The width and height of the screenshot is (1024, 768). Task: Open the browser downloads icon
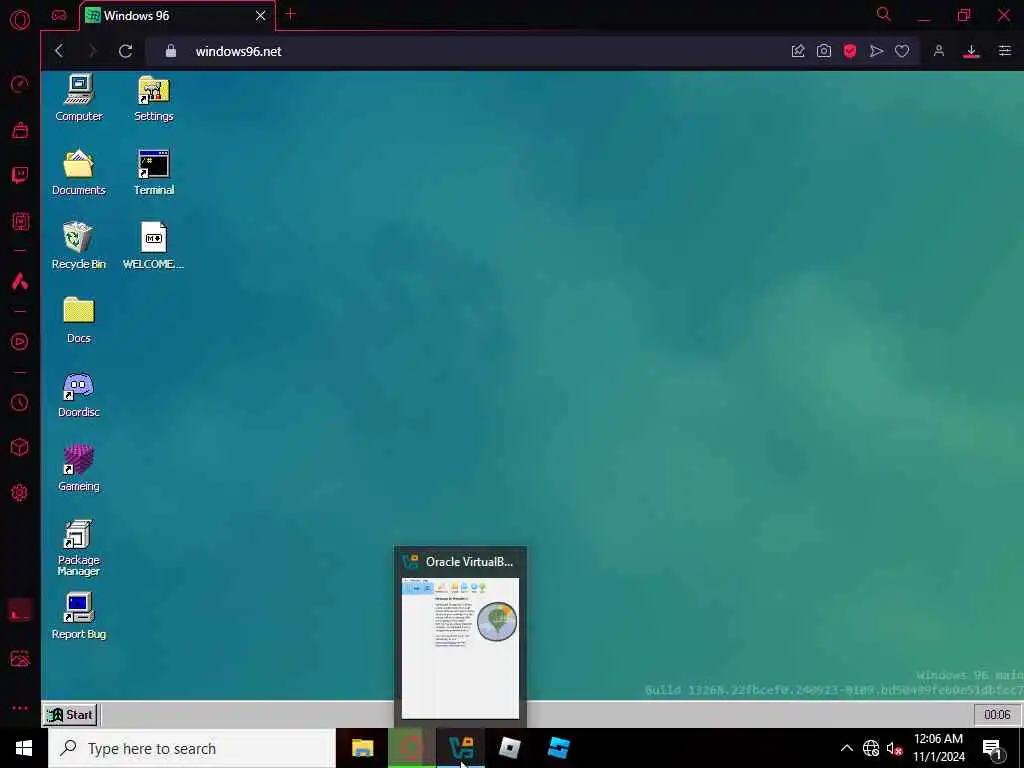(971, 52)
